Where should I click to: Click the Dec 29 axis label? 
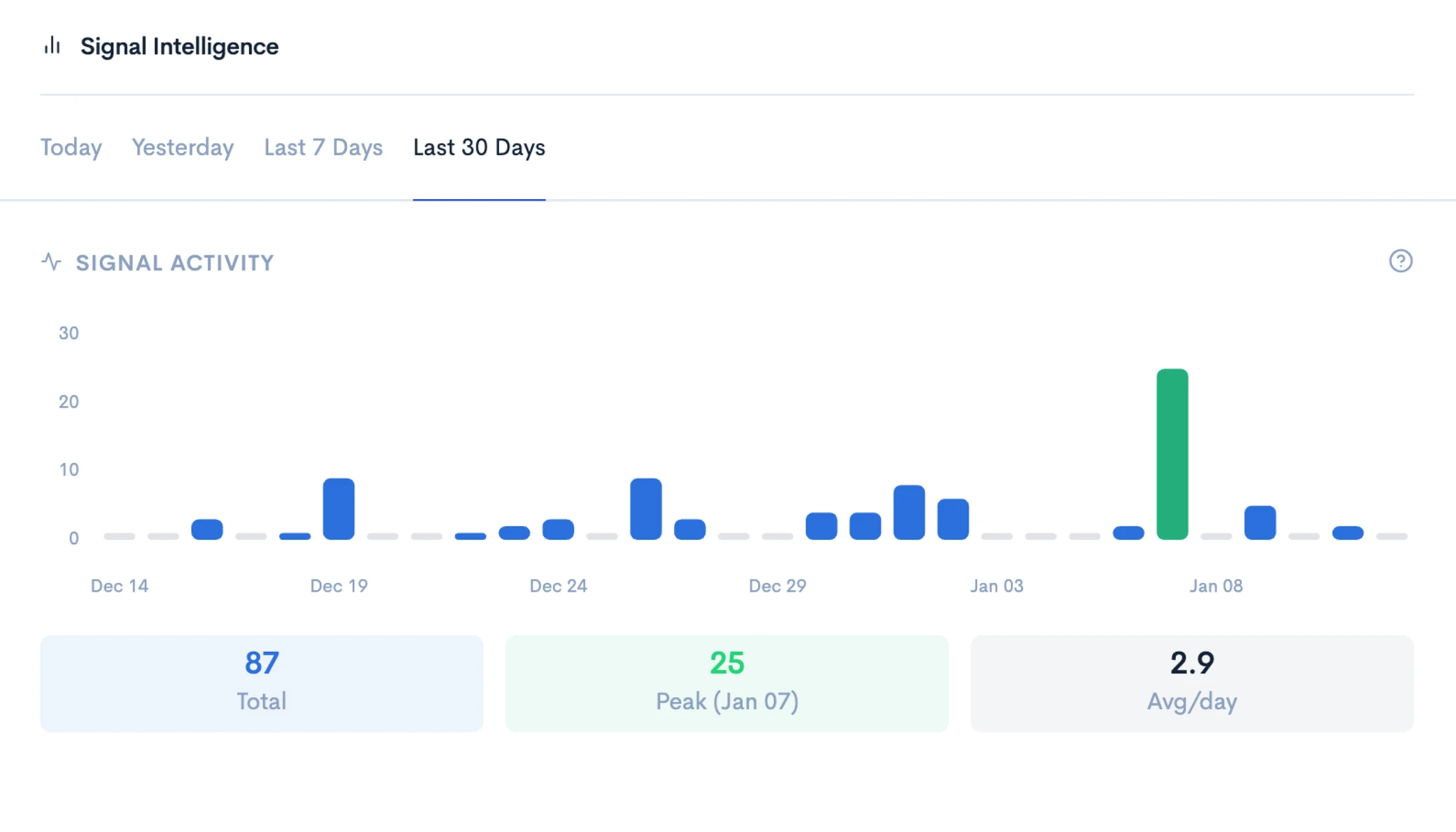[x=777, y=586]
